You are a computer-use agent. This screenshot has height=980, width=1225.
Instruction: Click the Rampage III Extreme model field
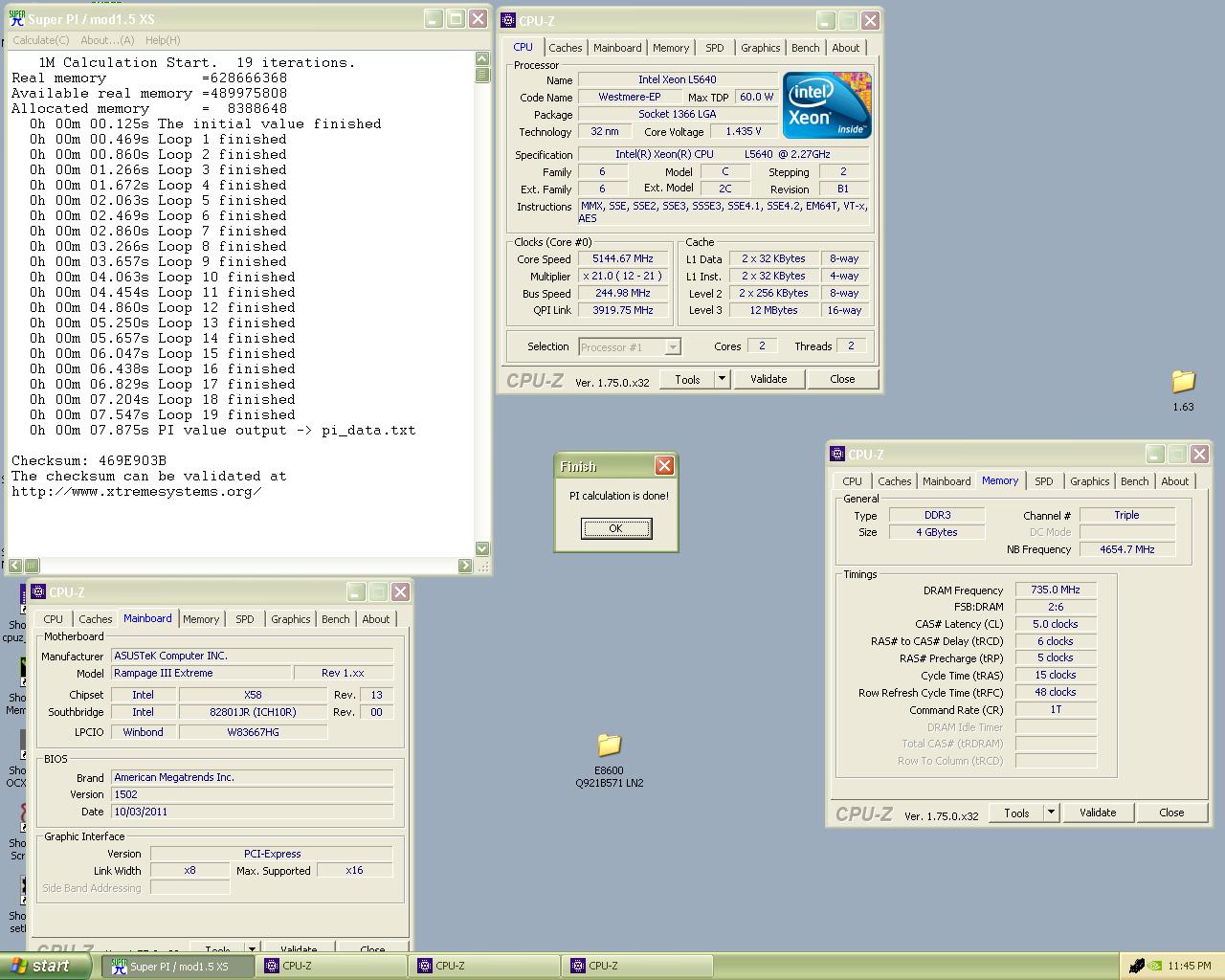(x=201, y=673)
